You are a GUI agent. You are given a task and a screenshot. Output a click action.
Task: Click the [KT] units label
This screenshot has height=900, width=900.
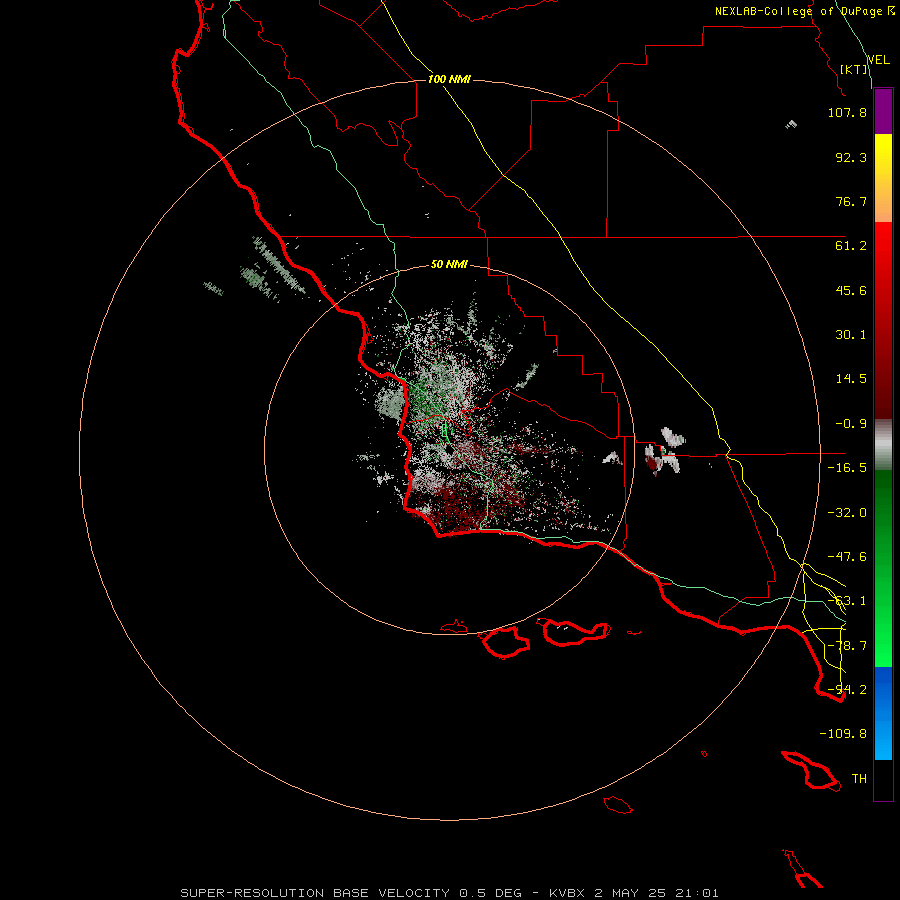point(854,69)
